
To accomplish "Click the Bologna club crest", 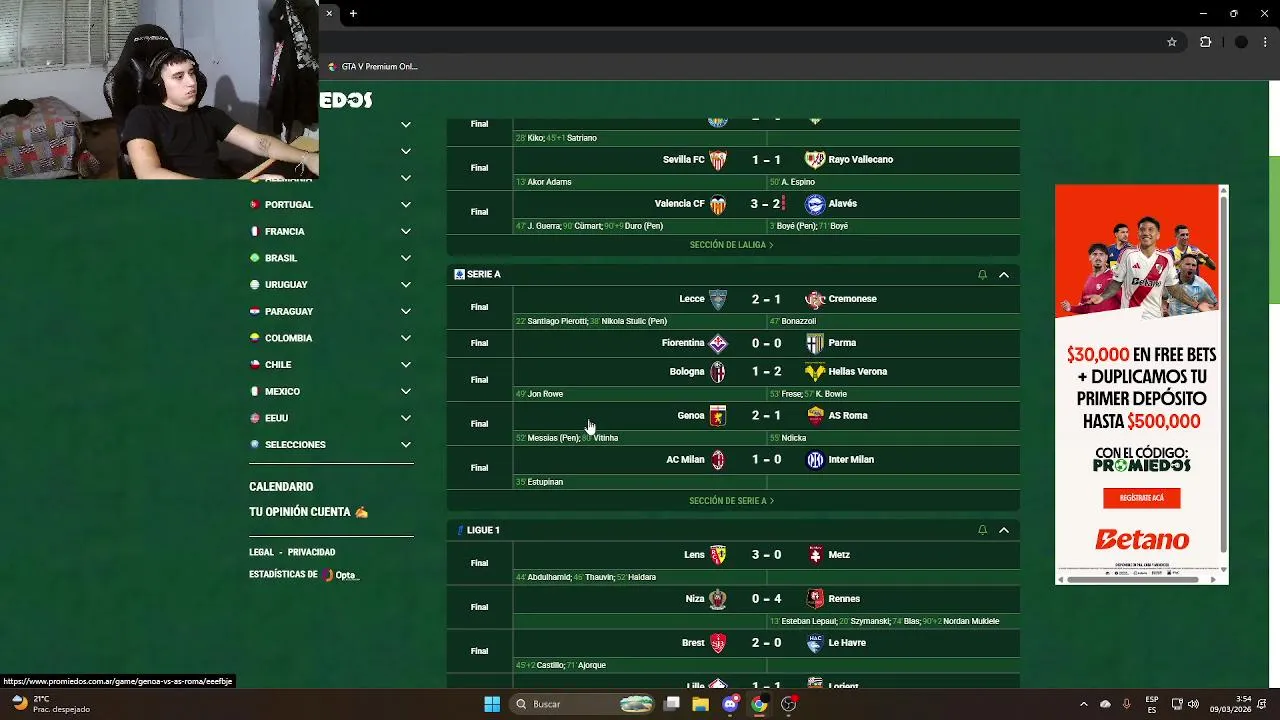I will point(718,372).
